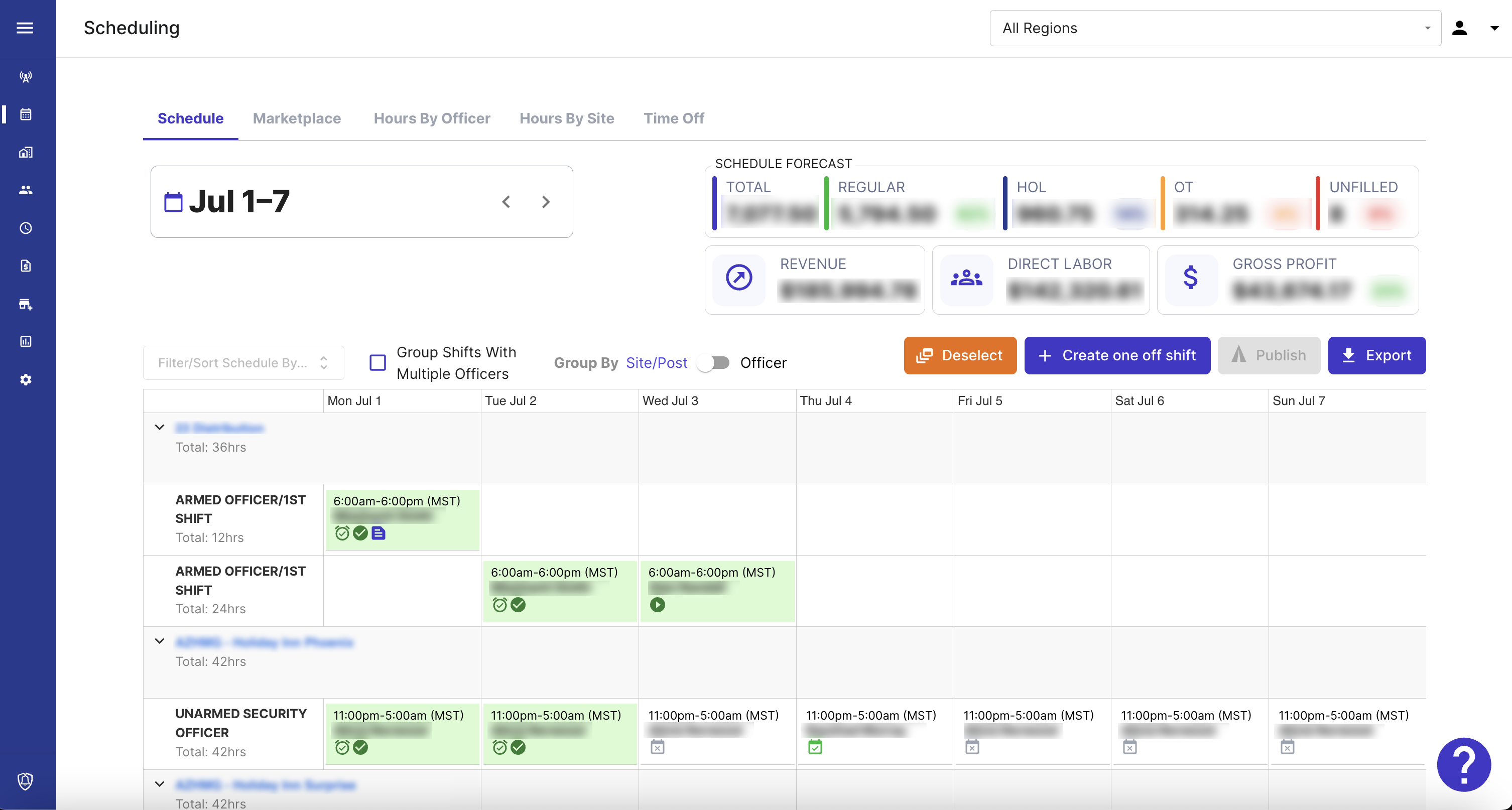Toggle Group By switch to Officer

click(713, 363)
